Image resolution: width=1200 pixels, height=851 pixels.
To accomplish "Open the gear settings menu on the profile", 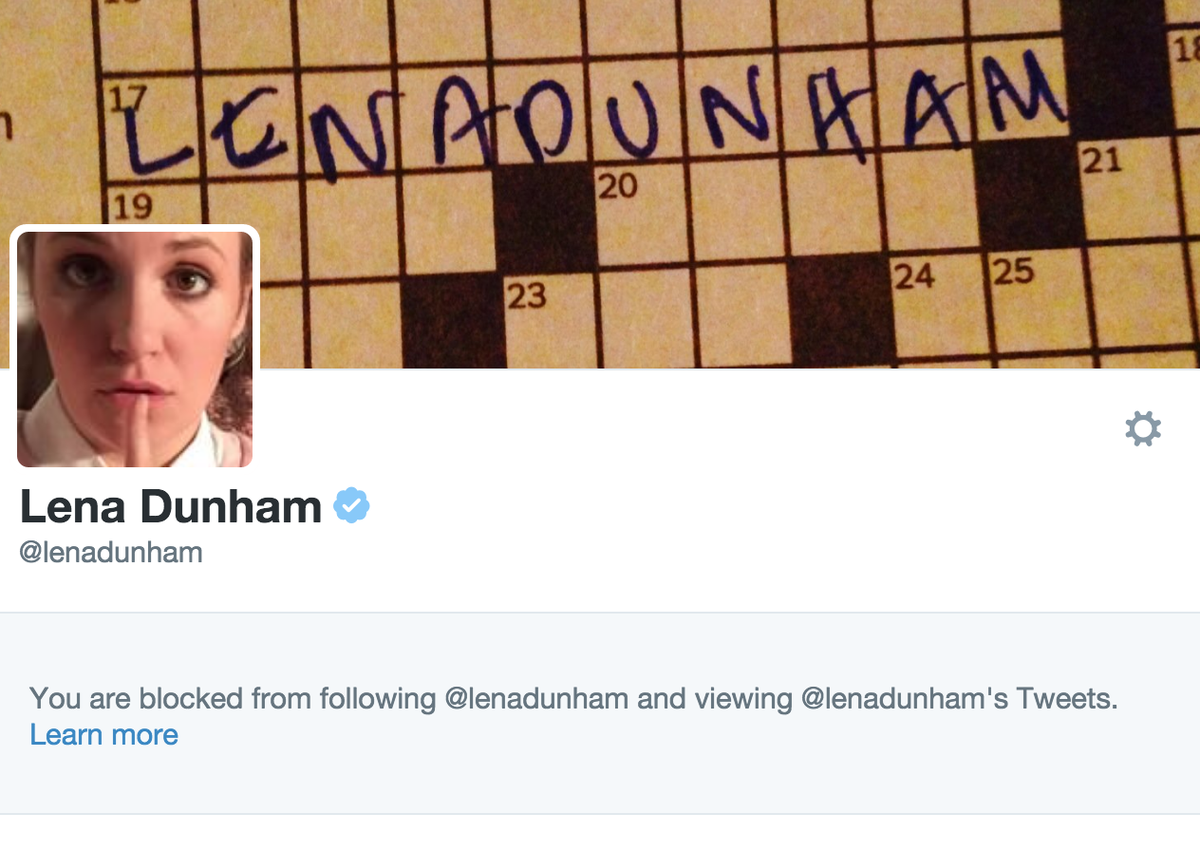I will coord(1143,429).
